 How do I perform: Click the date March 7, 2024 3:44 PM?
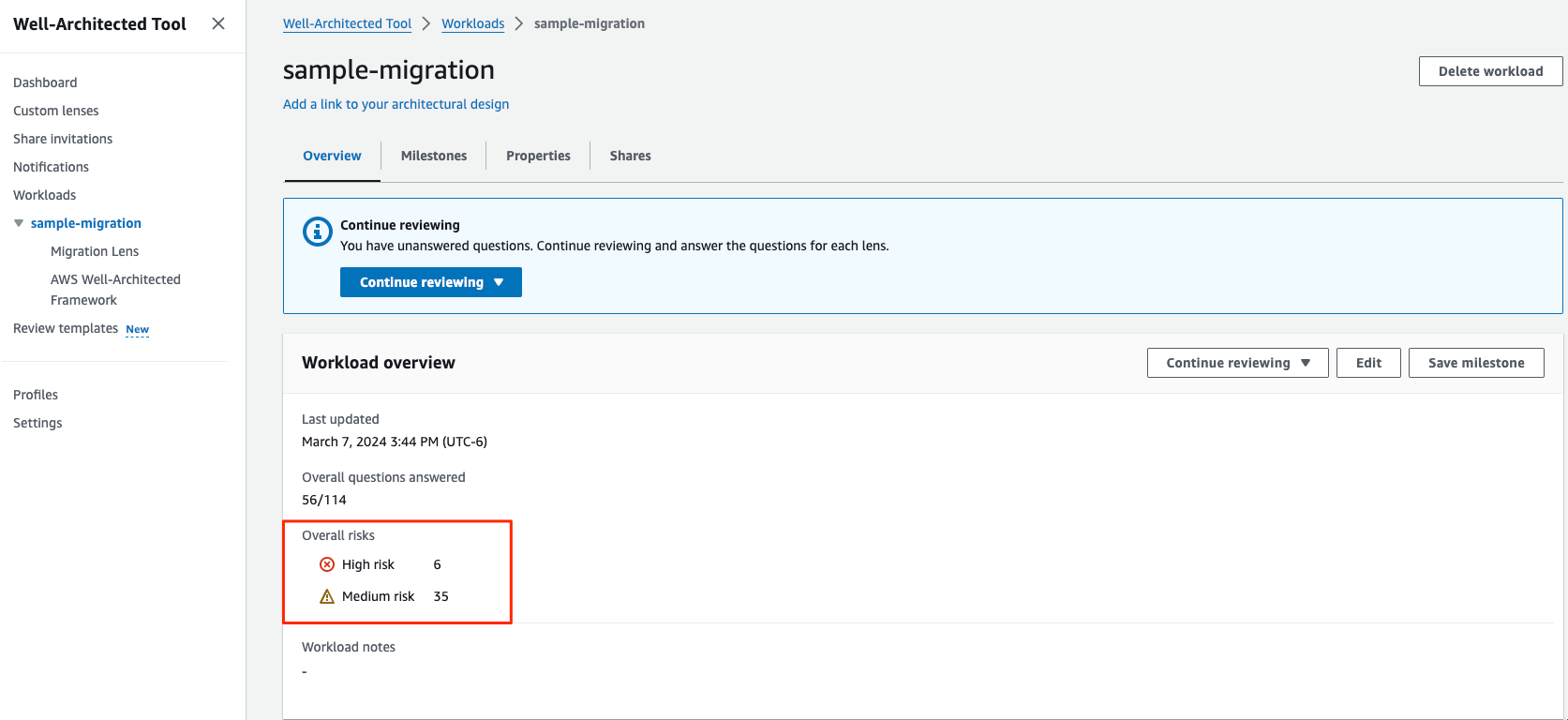coord(395,442)
